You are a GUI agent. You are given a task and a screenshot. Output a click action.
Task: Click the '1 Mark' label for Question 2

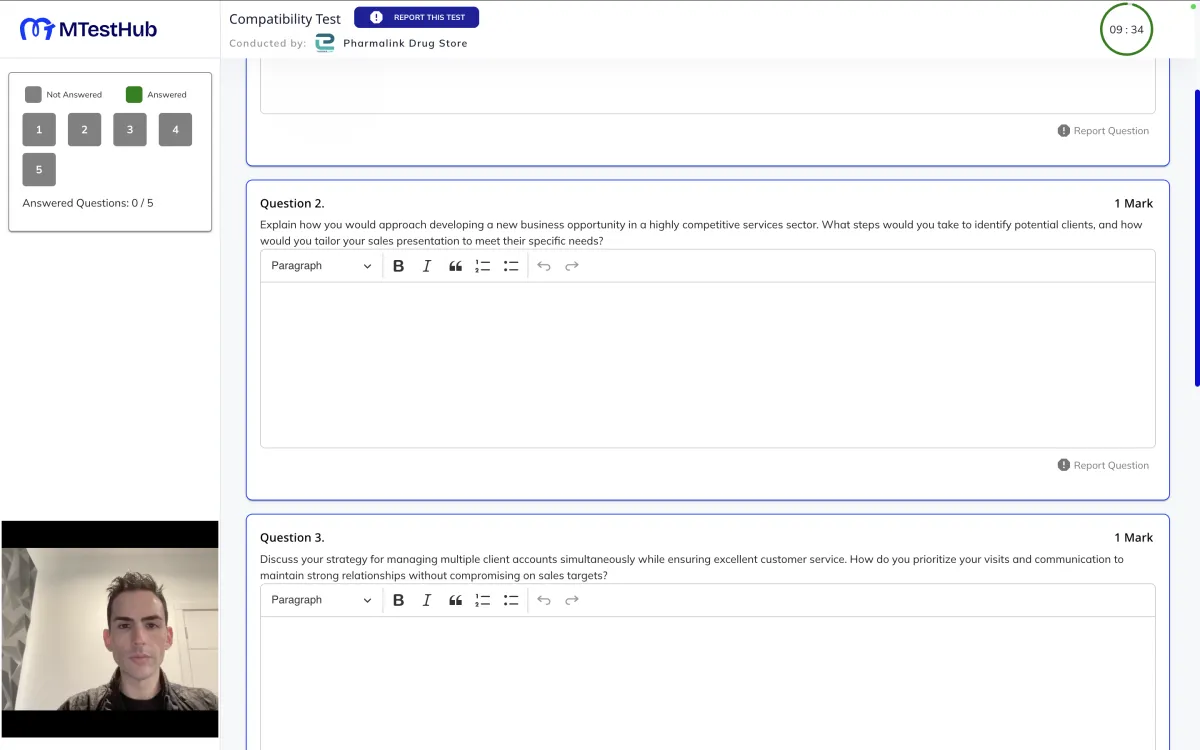click(1134, 203)
